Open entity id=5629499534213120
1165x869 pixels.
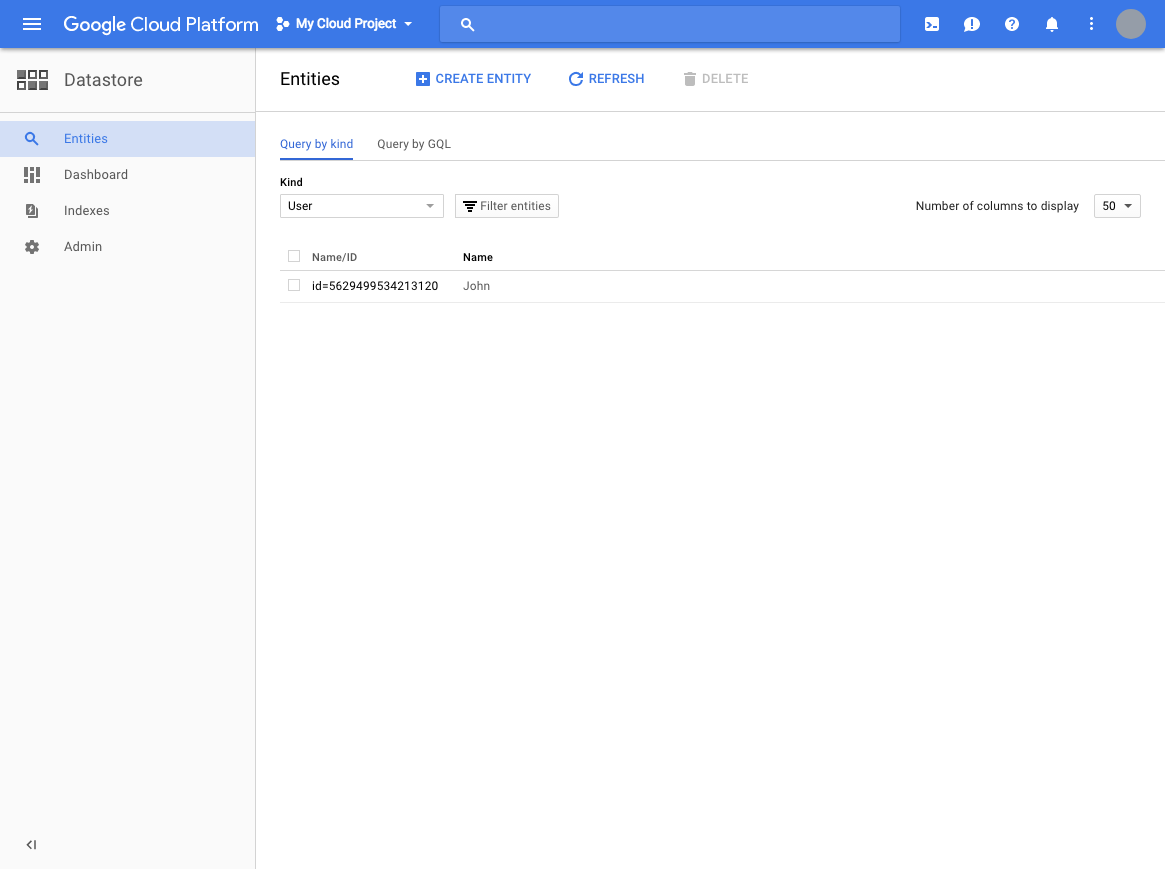click(x=374, y=286)
